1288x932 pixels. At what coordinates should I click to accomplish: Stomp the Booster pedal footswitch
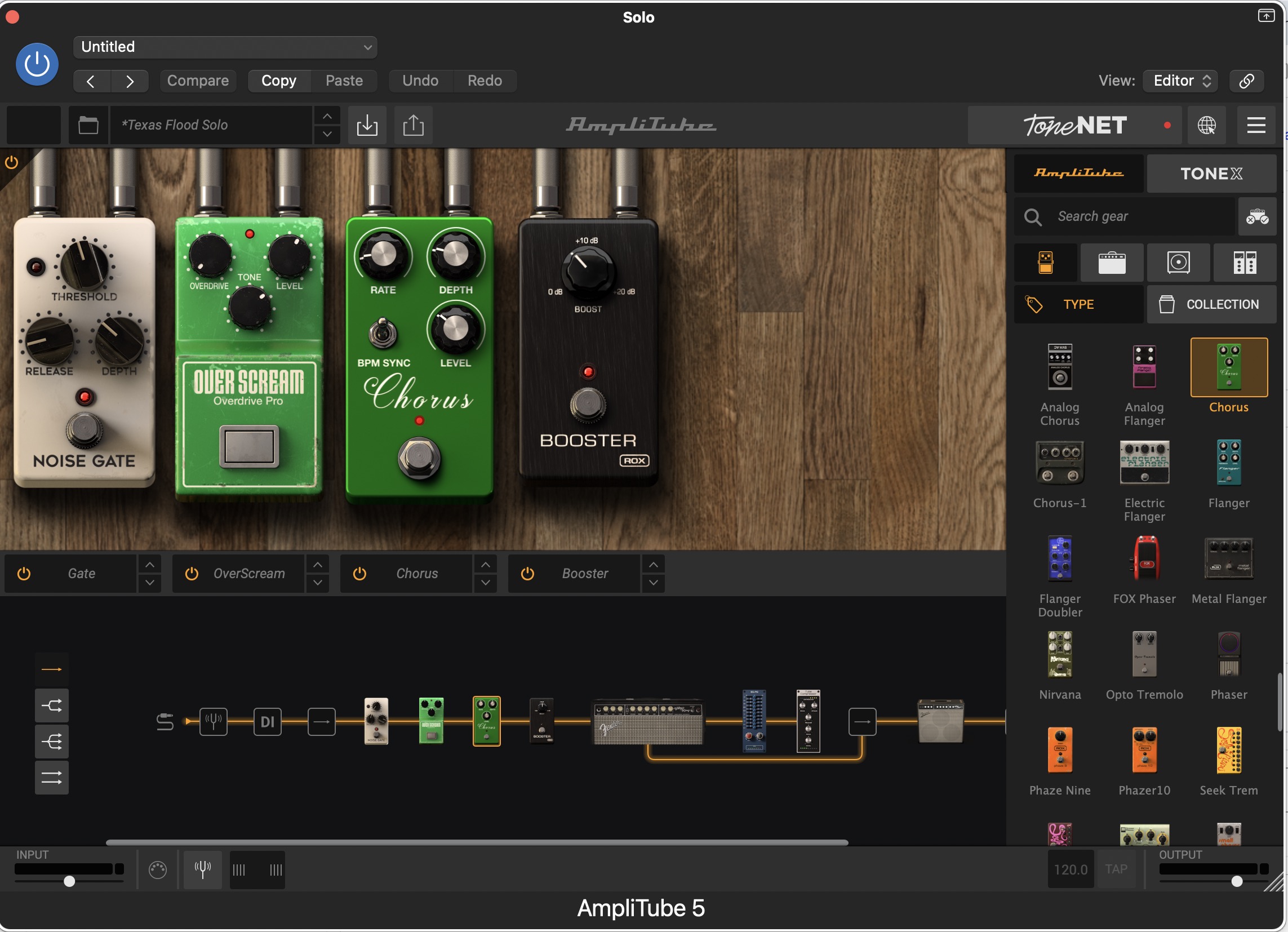coord(588,405)
